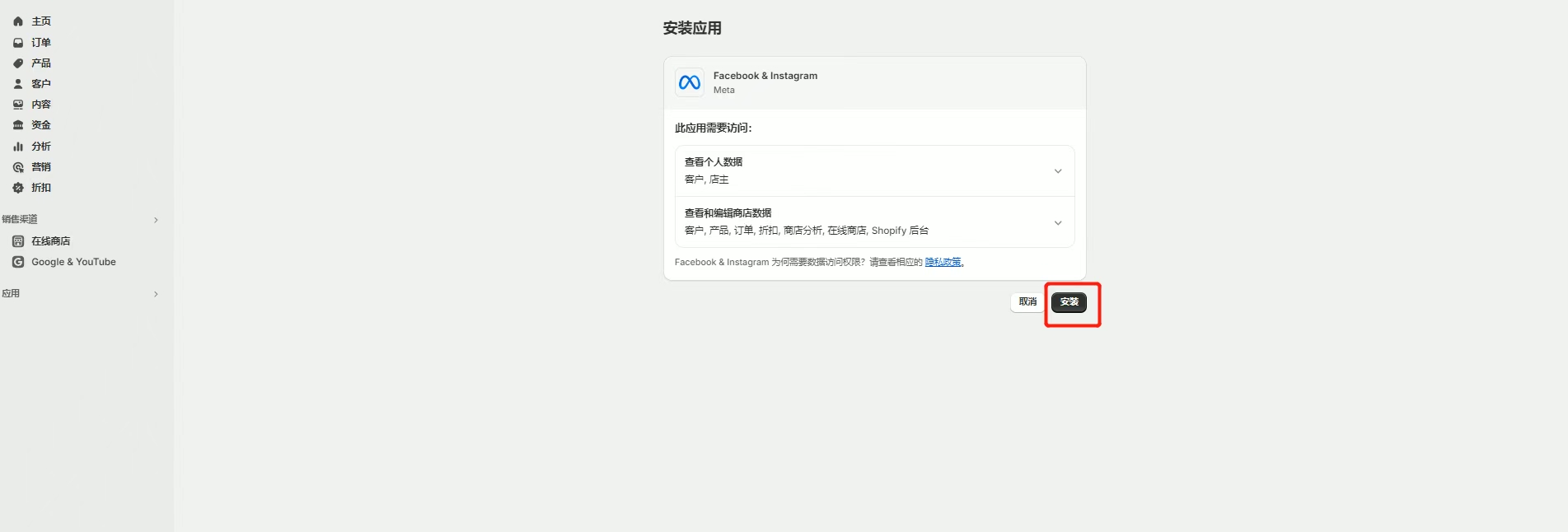Click the 安装应用 page heading
This screenshot has height=532, width=1568.
point(692,28)
